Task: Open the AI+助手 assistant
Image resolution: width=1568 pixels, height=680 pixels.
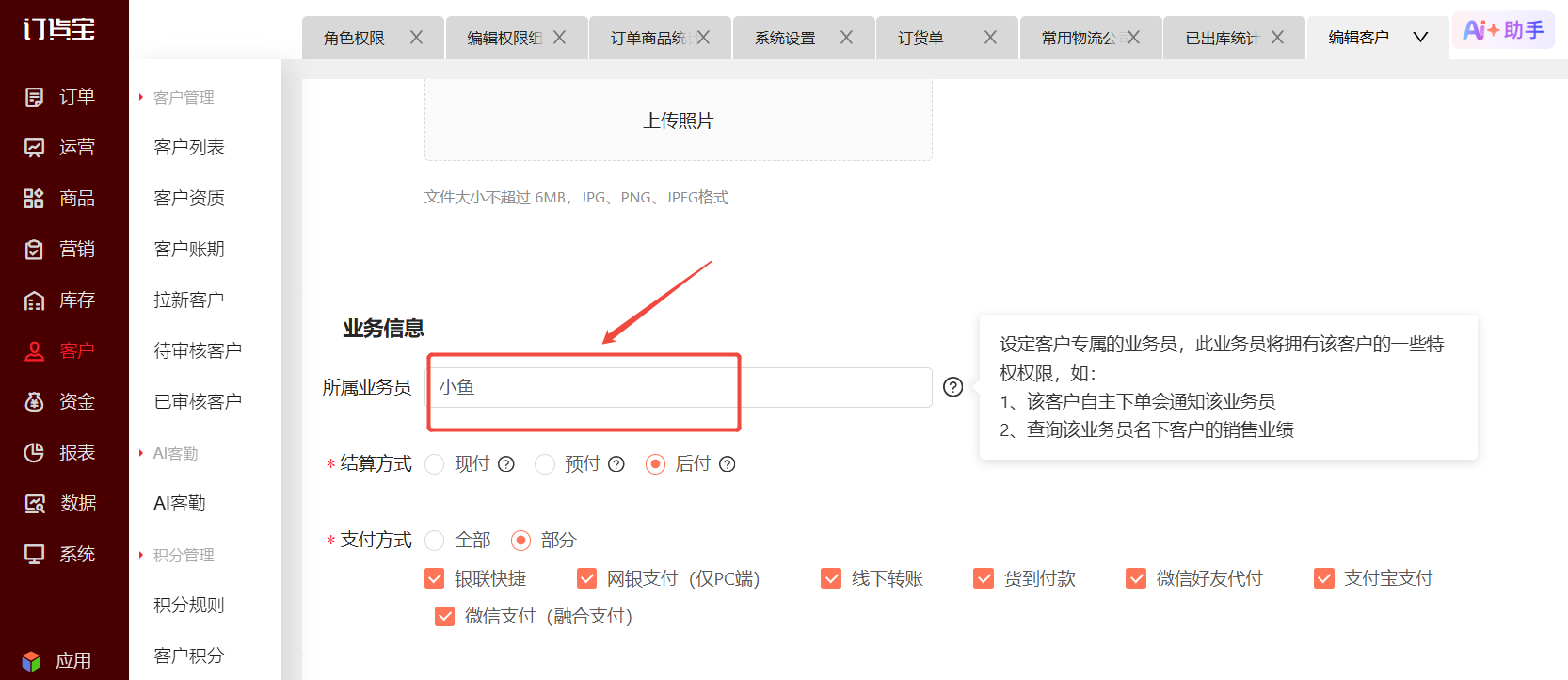Action: [x=1503, y=30]
